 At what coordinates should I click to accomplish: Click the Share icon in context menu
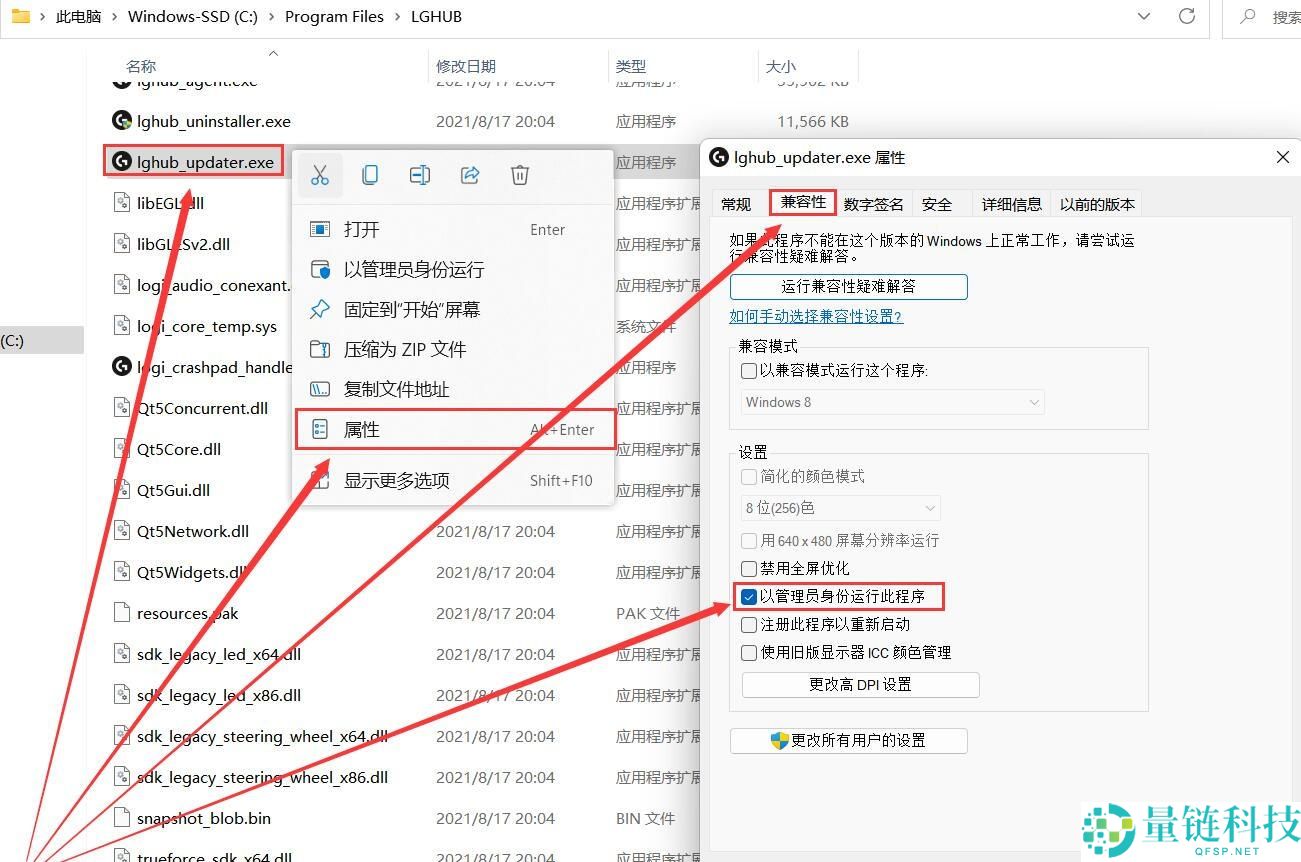470,175
